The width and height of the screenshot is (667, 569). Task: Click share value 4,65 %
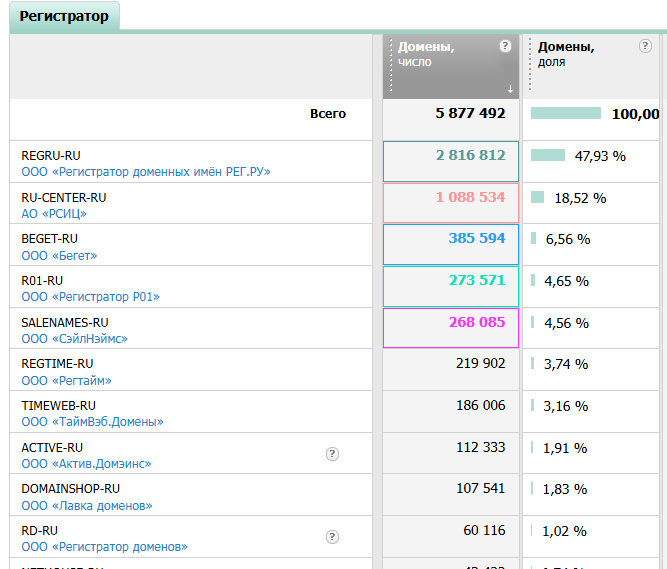pos(567,281)
